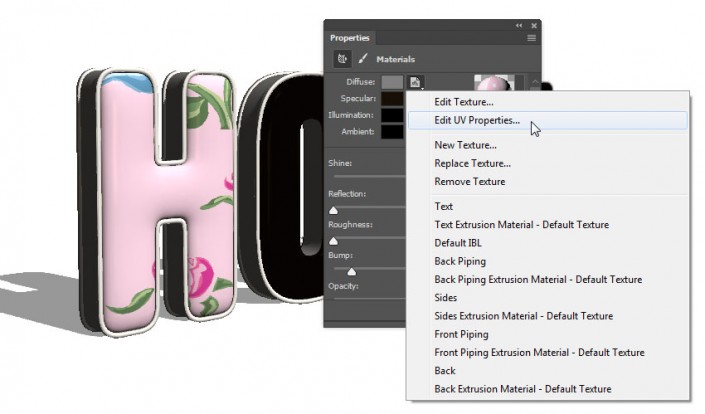This screenshot has height=414, width=705.
Task: Click the Ambient color swatch
Action: 392,131
